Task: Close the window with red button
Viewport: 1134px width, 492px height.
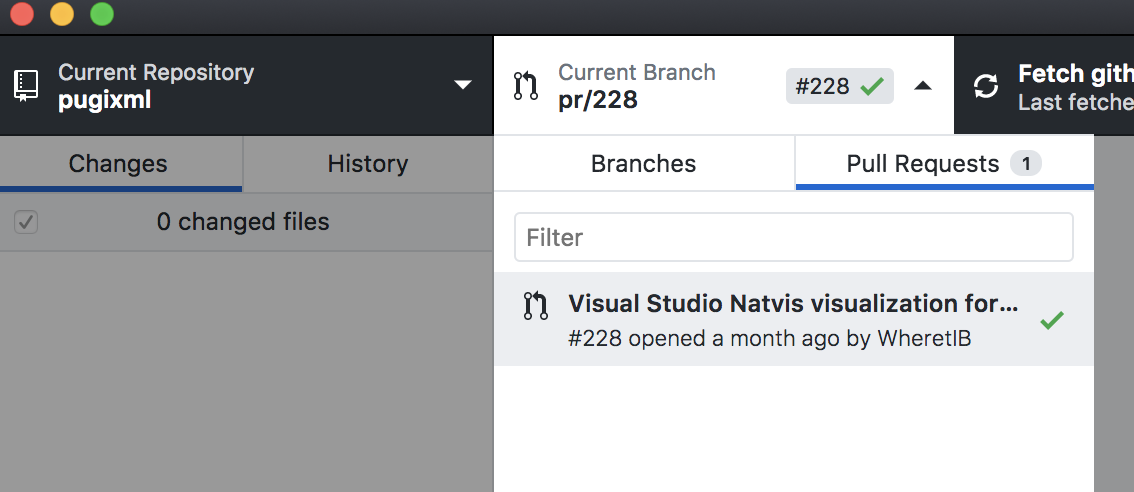Action: (22, 14)
